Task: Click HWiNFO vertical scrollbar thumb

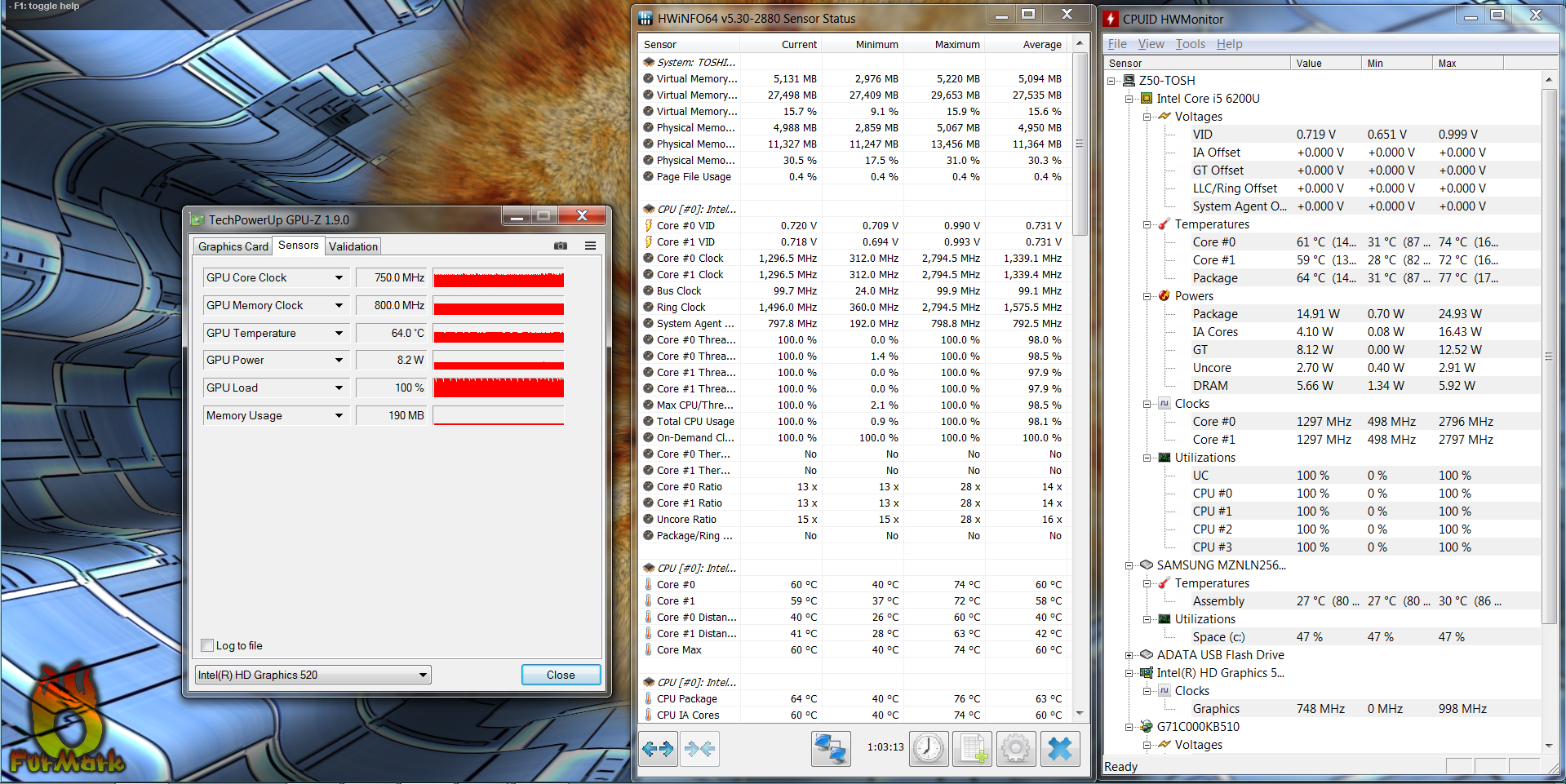Action: pos(1080,144)
